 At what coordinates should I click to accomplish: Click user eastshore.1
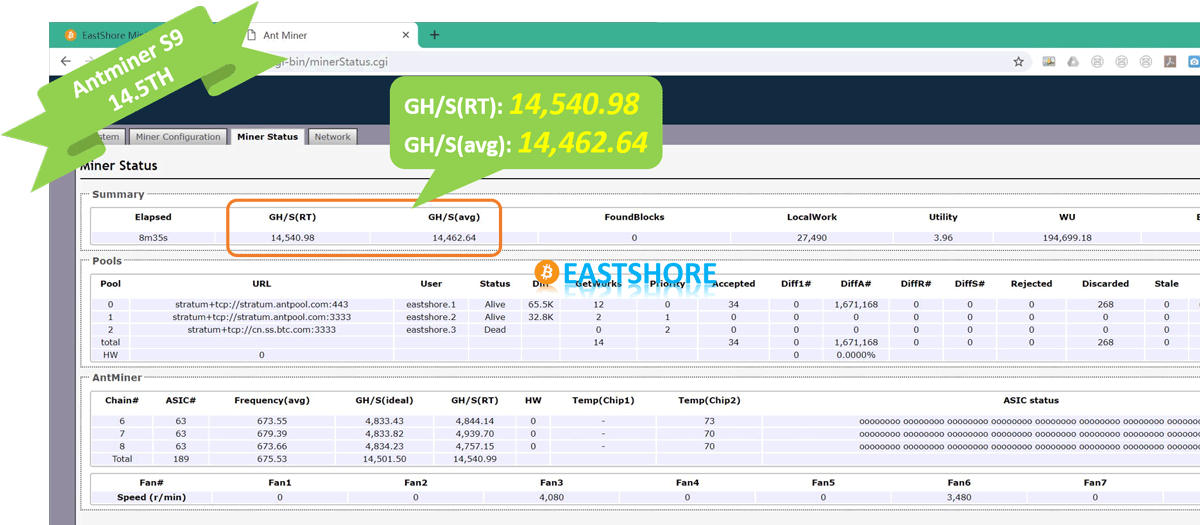coord(431,304)
